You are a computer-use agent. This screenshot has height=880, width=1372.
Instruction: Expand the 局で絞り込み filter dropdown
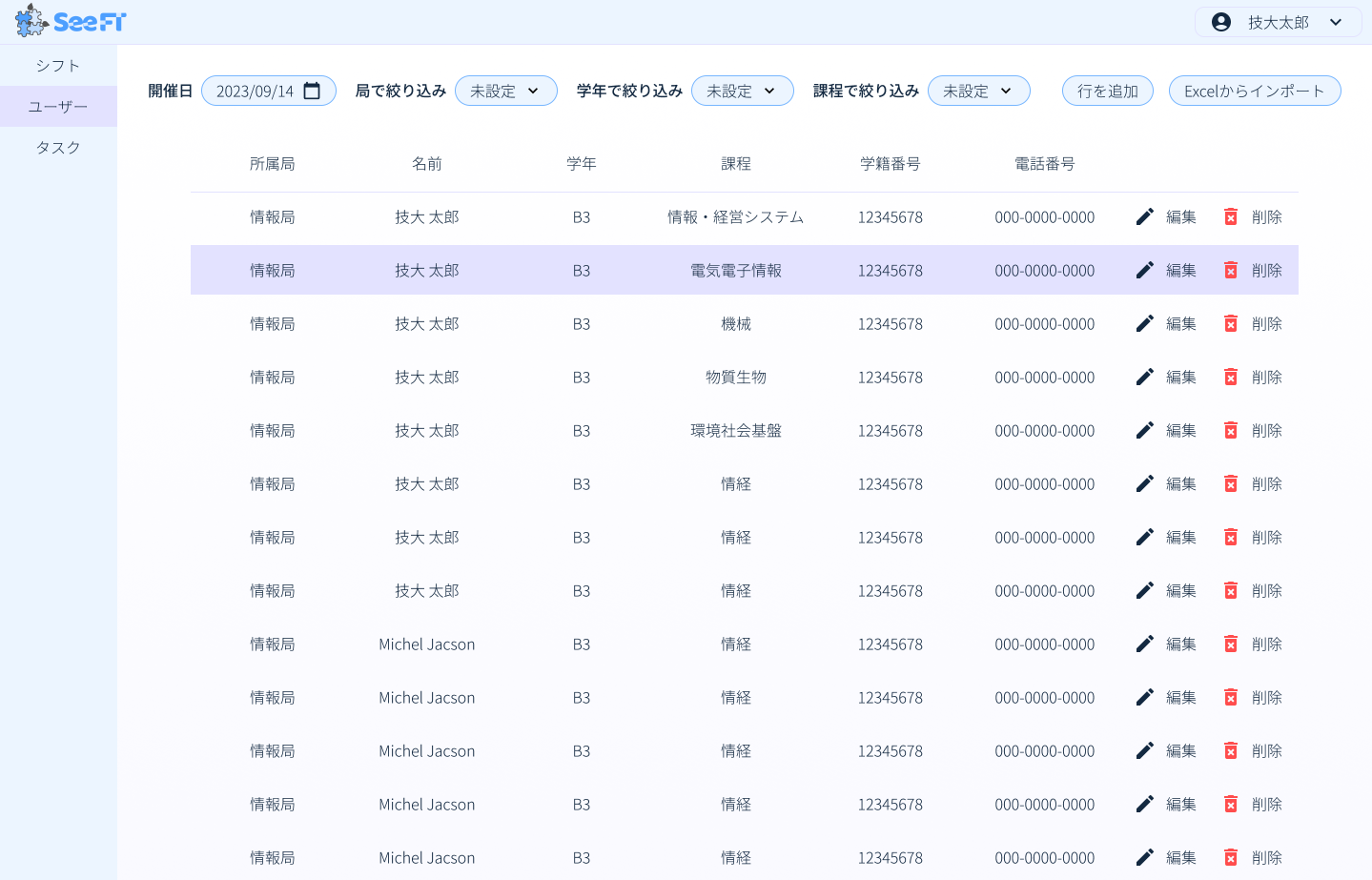coord(506,91)
